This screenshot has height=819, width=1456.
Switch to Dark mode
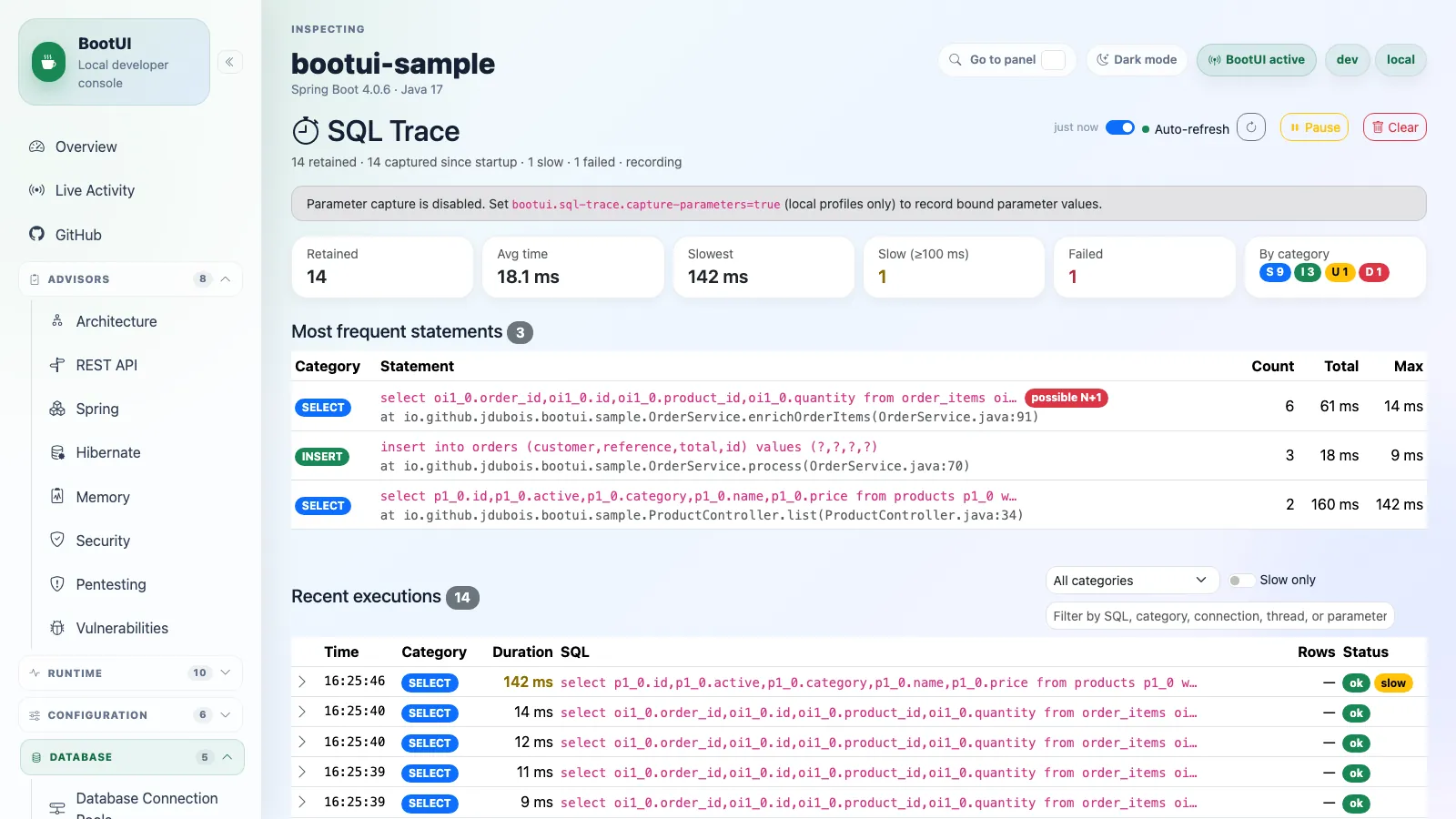click(x=1137, y=60)
